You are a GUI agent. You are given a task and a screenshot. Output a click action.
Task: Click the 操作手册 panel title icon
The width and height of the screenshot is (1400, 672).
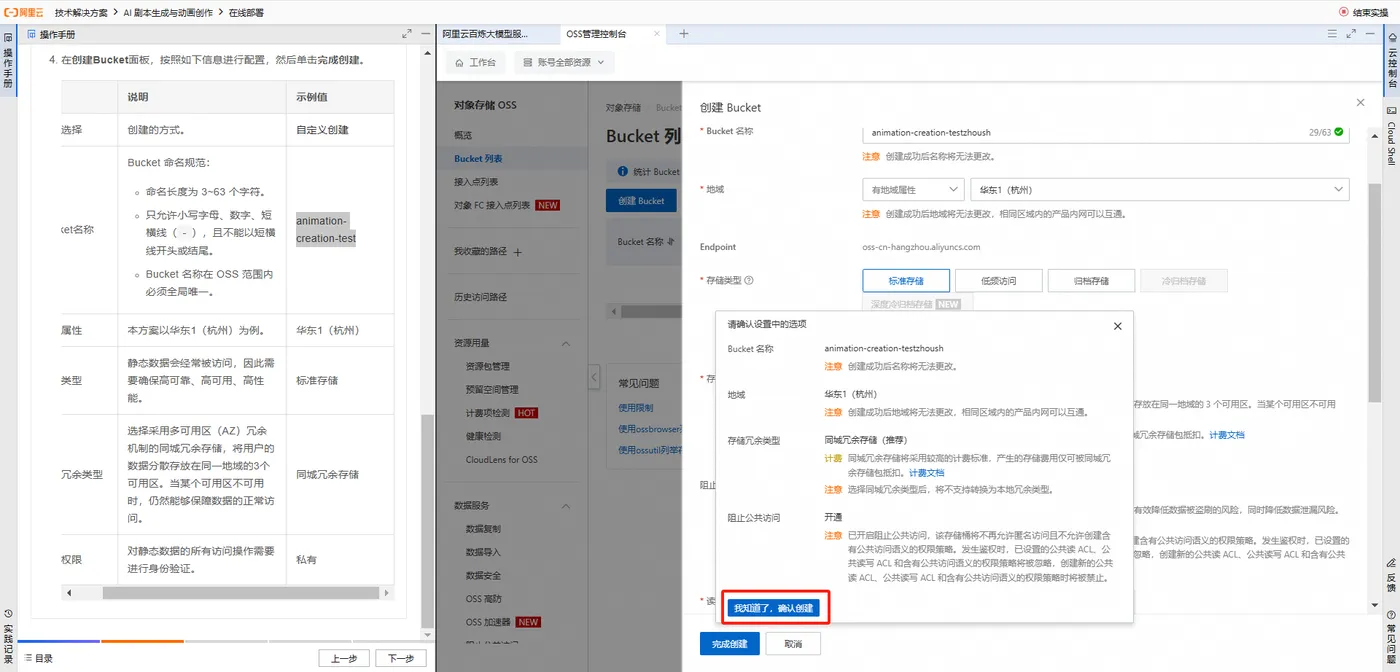pyautogui.click(x=31, y=34)
